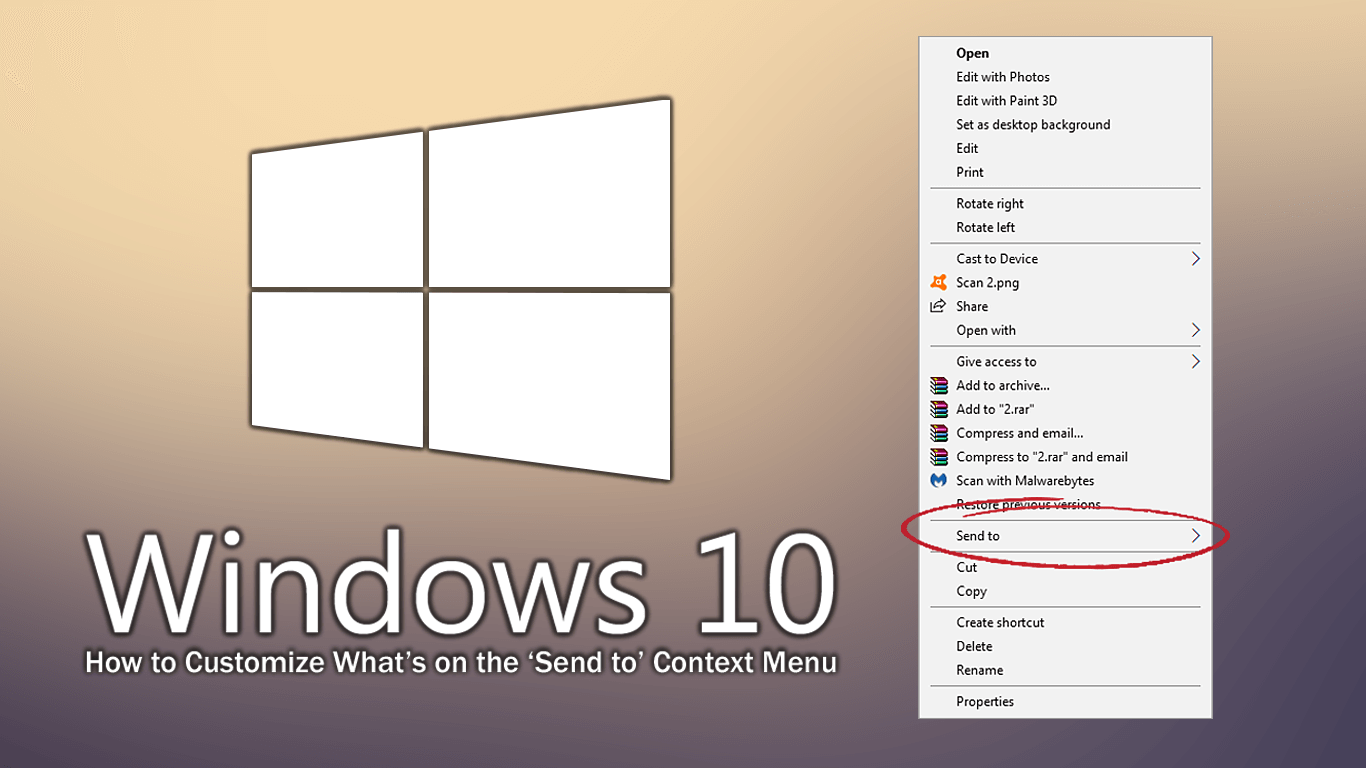Click the WinRAR icon beside Compress and email...

pos(938,433)
